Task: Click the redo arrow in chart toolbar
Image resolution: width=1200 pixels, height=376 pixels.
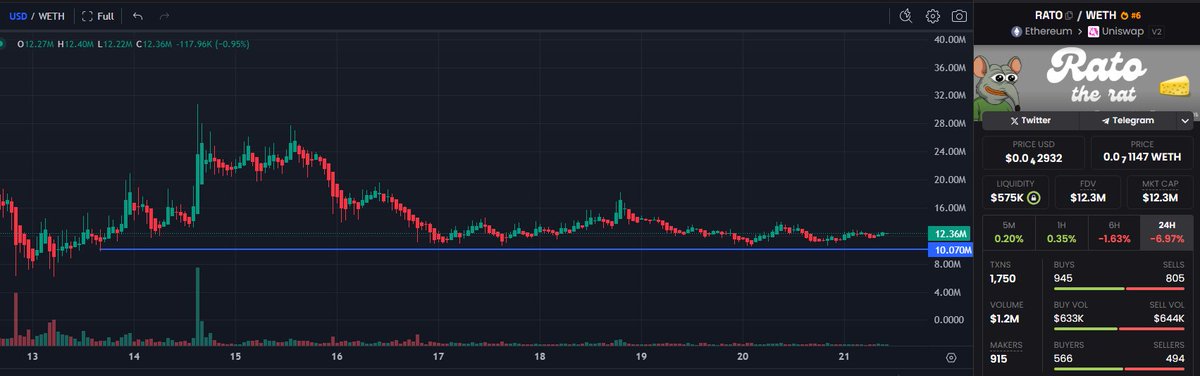Action: (x=164, y=16)
